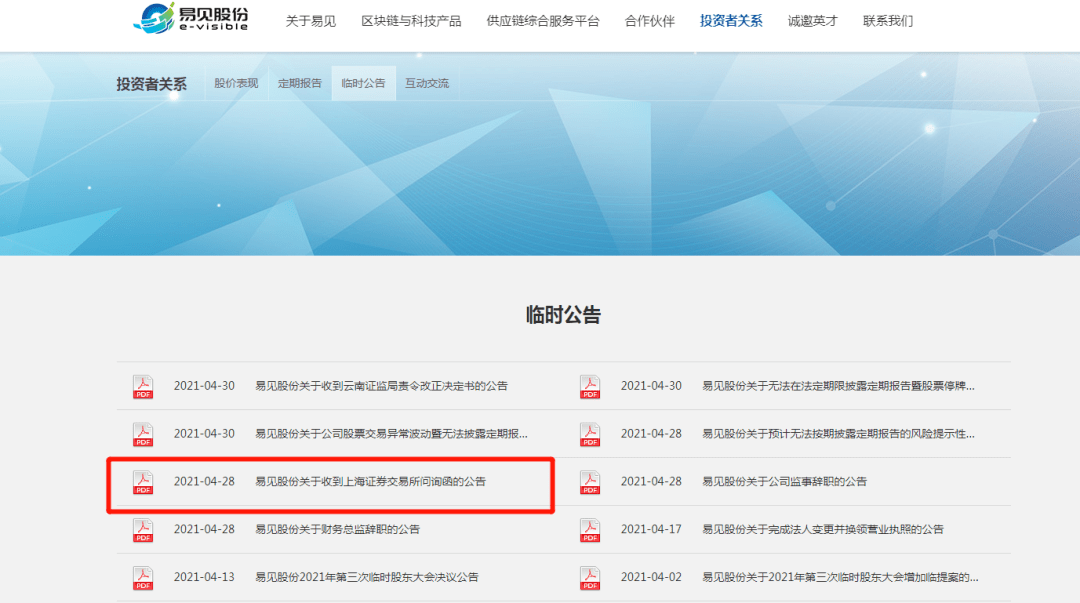This screenshot has height=603, width=1080.
Task: Switch to the 股价表现 tab
Action: tap(236, 83)
